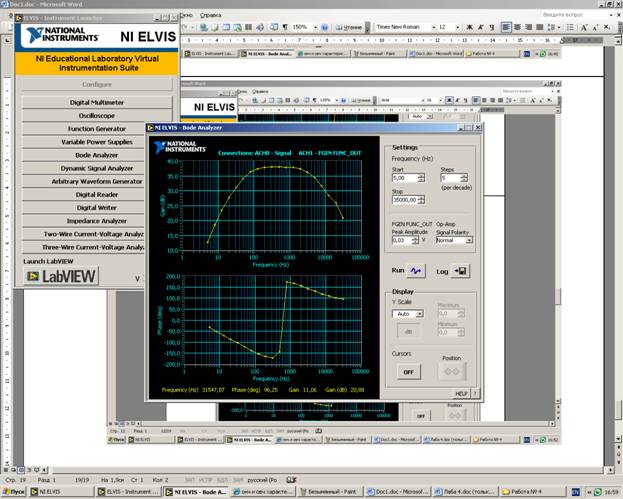Click the Пуск start button on taskbar

14,492
